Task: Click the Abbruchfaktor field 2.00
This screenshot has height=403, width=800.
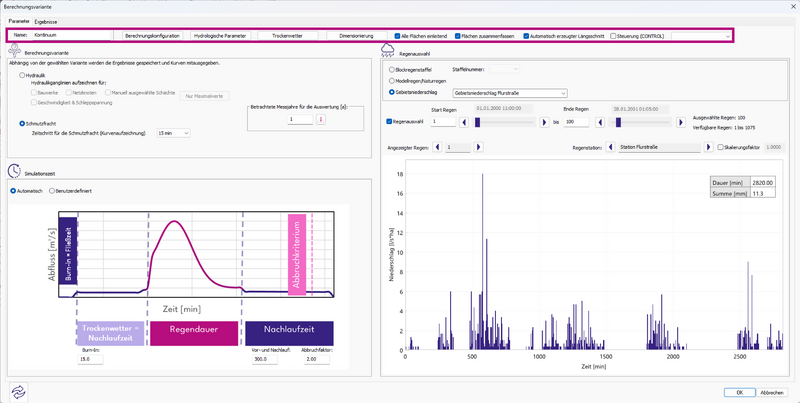Action: [317, 360]
